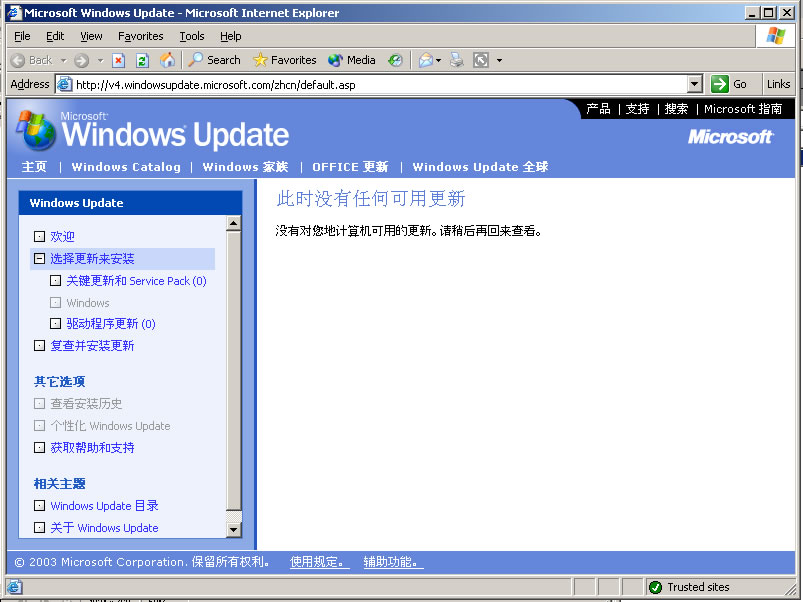
Task: Click the toolbar icon right of Print
Action: (x=480, y=60)
